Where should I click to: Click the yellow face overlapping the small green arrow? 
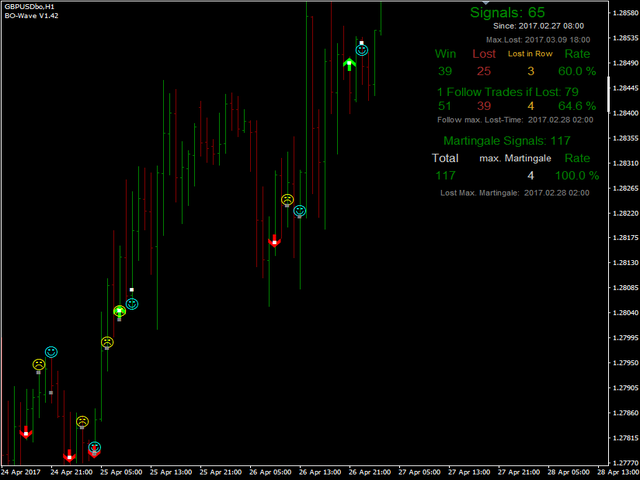coord(119,311)
